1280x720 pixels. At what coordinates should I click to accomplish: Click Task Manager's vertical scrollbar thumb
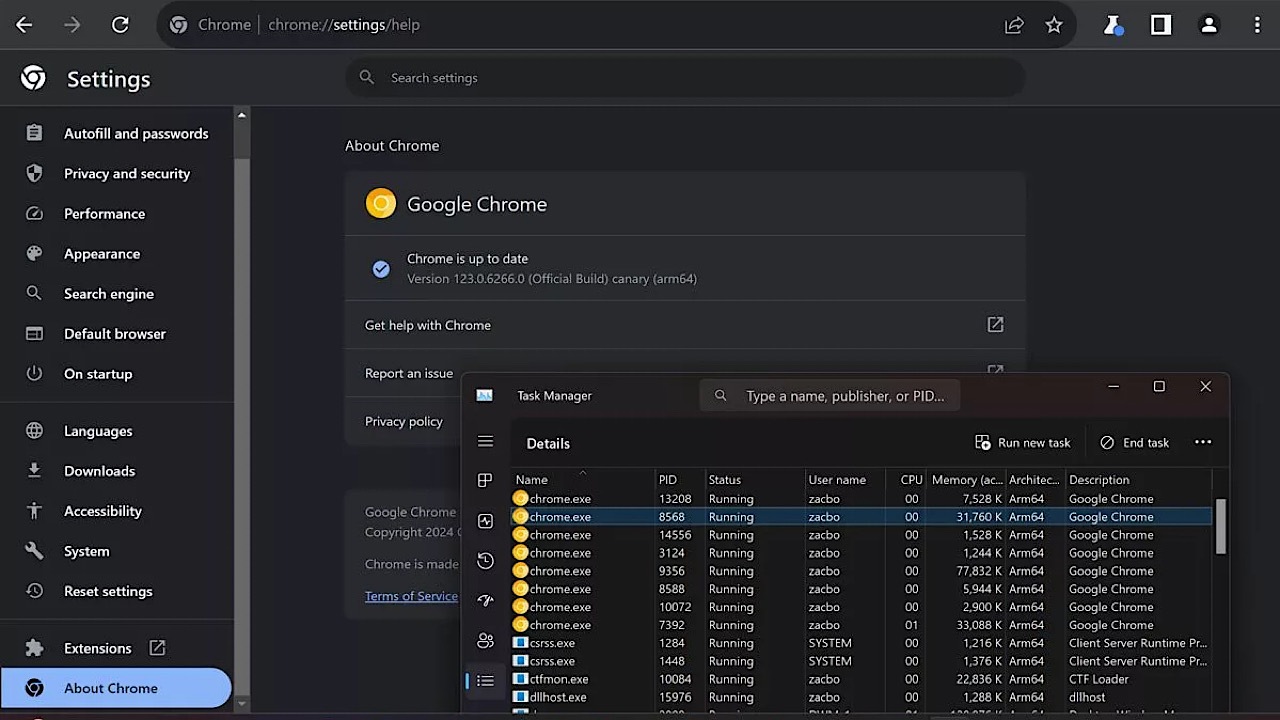pos(1220,525)
